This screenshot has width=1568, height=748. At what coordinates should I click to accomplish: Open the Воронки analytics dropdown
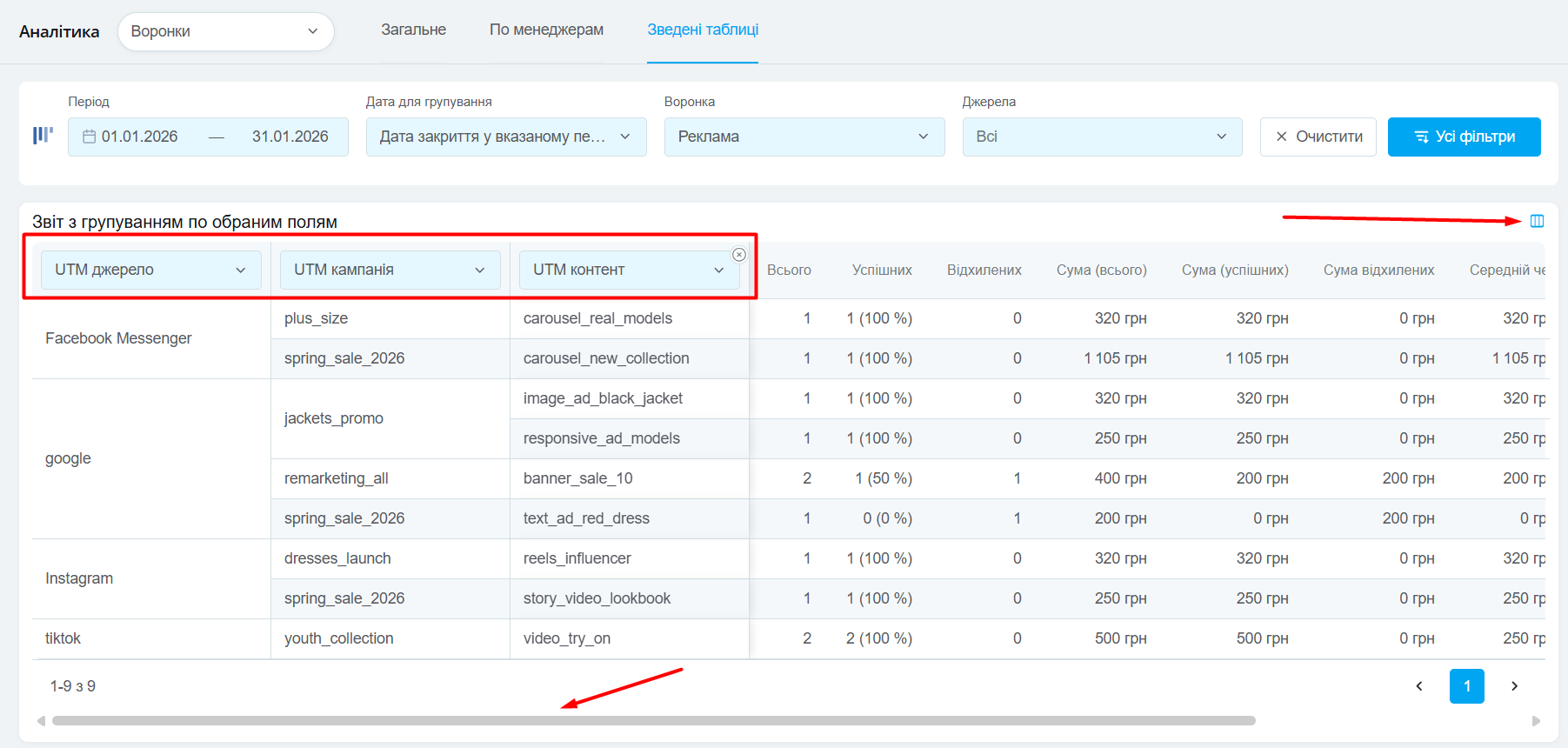pyautogui.click(x=225, y=31)
